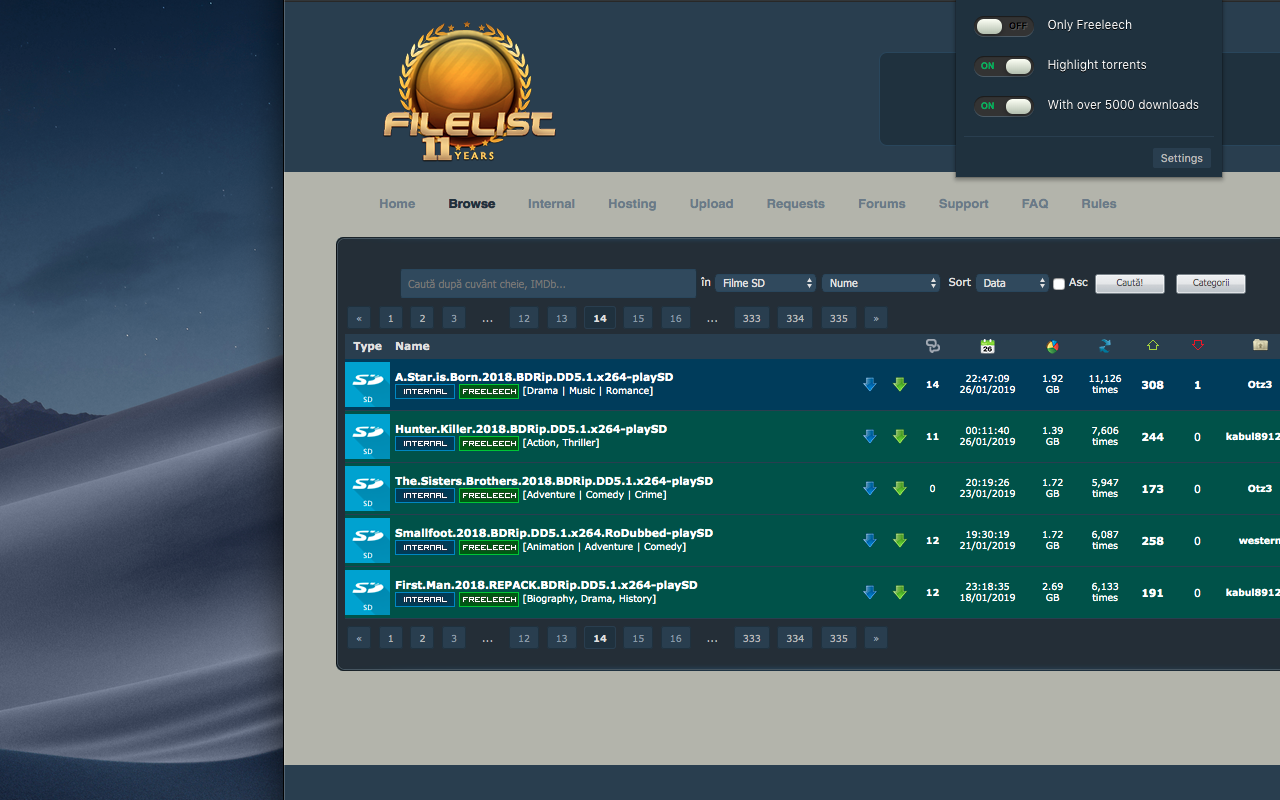Open the Upload menu item
This screenshot has height=800, width=1280.
pyautogui.click(x=711, y=204)
